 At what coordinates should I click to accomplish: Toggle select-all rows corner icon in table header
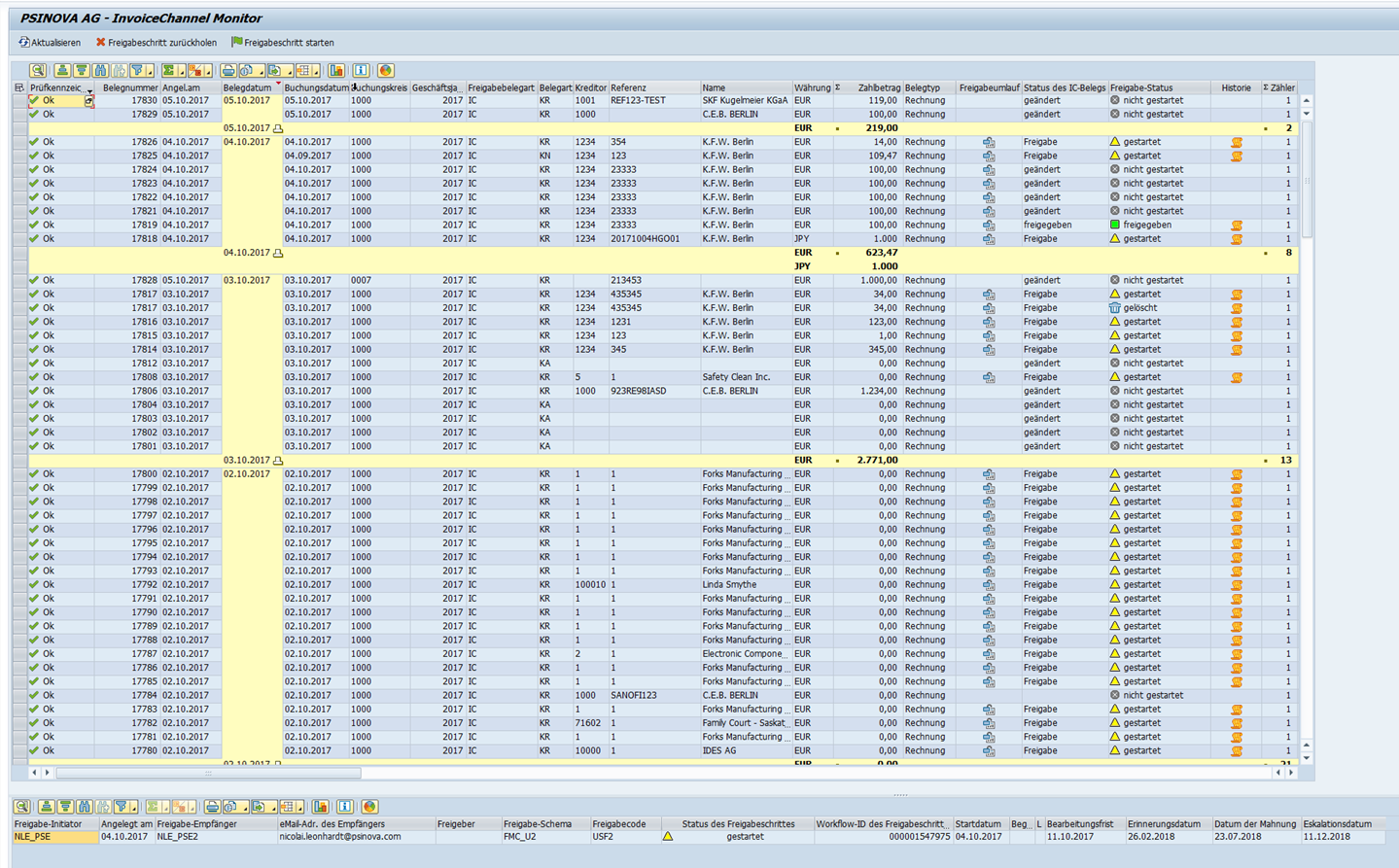click(19, 87)
